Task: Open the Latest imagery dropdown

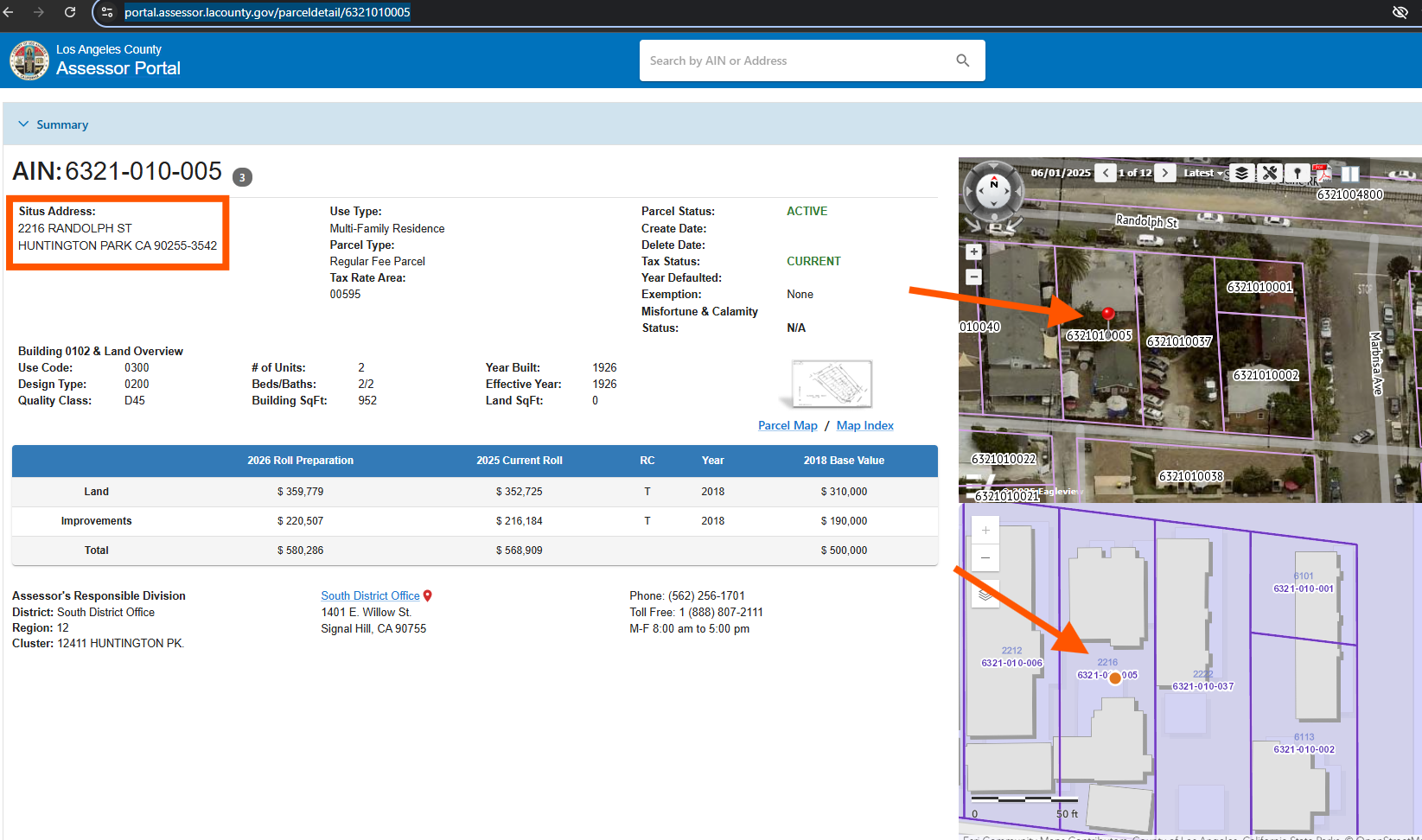Action: tap(1203, 173)
